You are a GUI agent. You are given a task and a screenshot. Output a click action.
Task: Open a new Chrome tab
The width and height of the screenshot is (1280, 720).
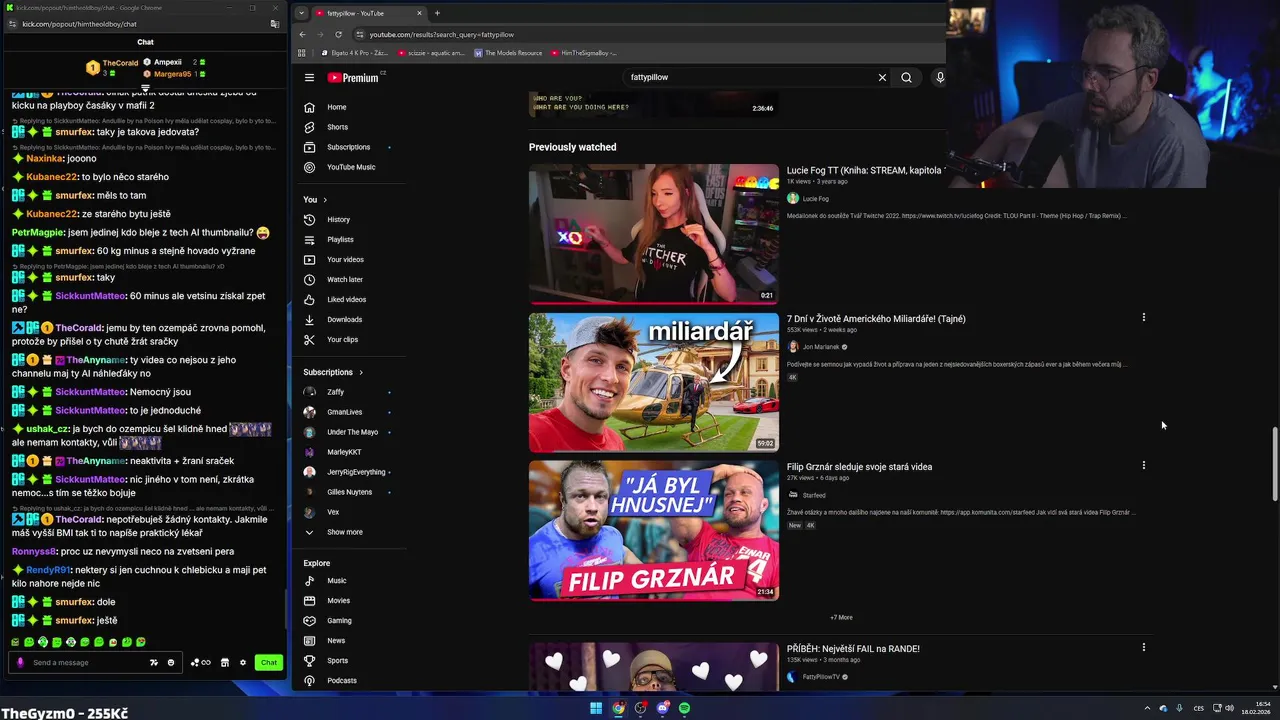437,13
